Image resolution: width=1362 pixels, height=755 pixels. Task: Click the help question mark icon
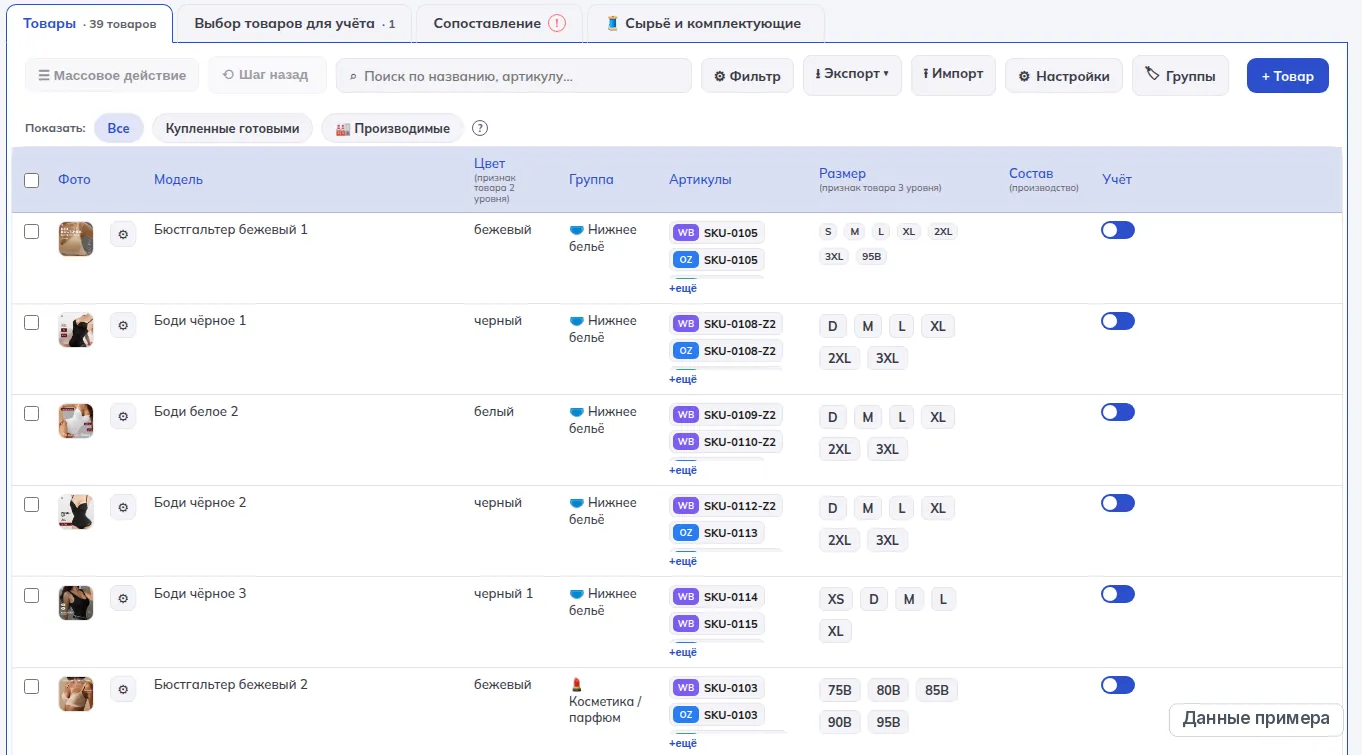[480, 128]
